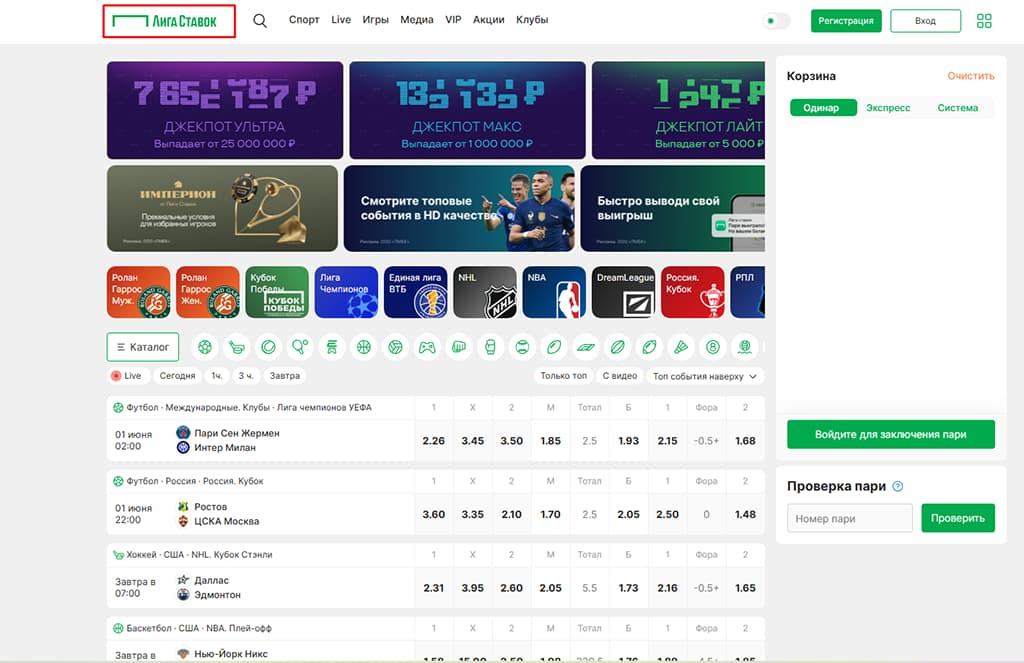Expand the Топ события наверху dropdown

point(705,376)
